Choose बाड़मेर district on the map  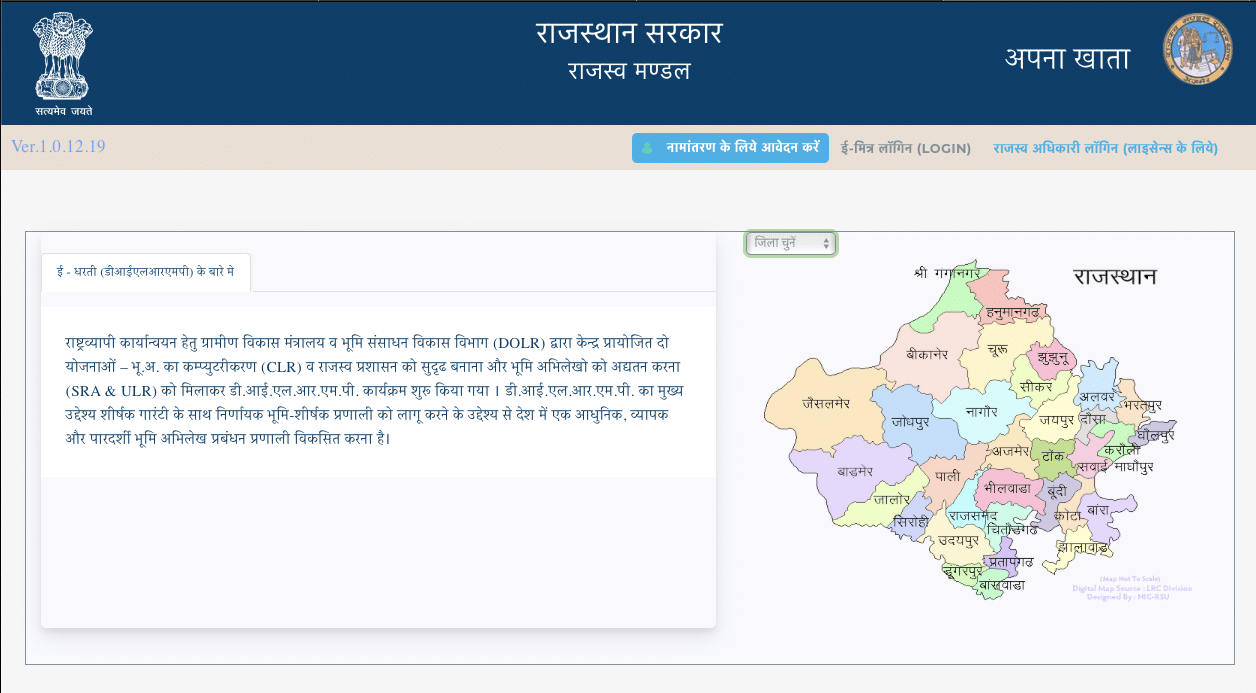pyautogui.click(x=854, y=471)
